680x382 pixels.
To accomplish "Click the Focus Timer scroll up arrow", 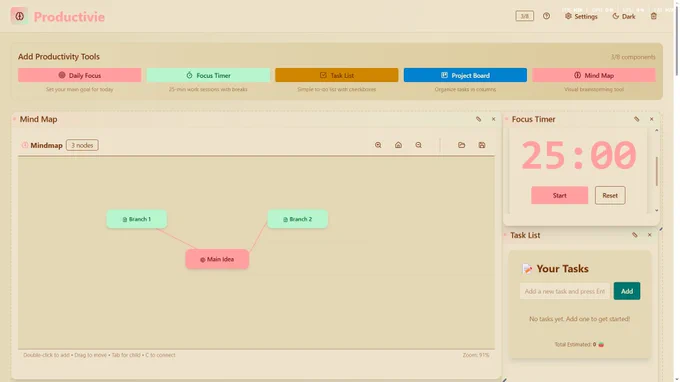I will tap(657, 130).
